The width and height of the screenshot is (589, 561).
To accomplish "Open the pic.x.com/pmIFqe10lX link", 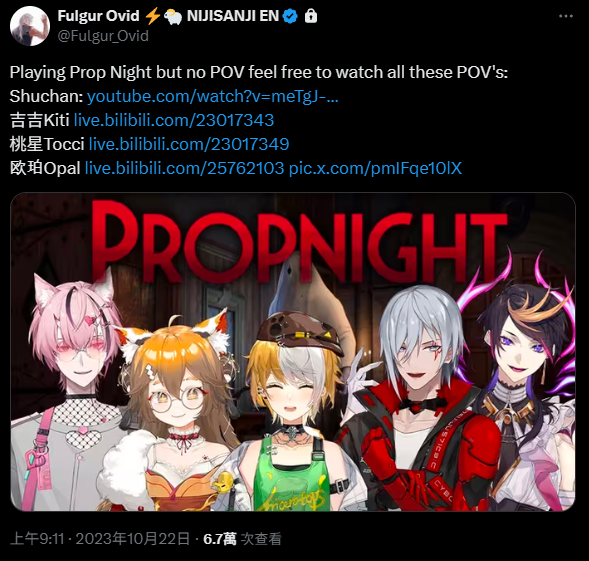I will click(375, 168).
